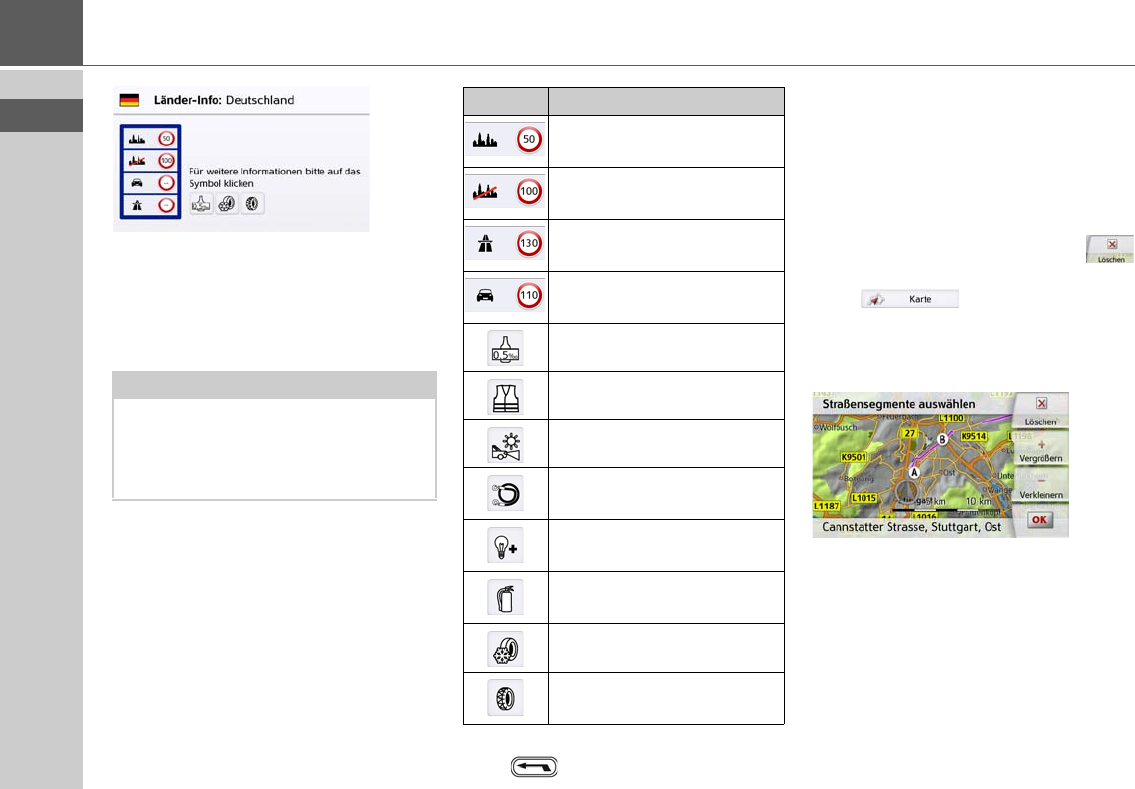
Task: Click the back arrow button below the table
Action: coord(534,767)
